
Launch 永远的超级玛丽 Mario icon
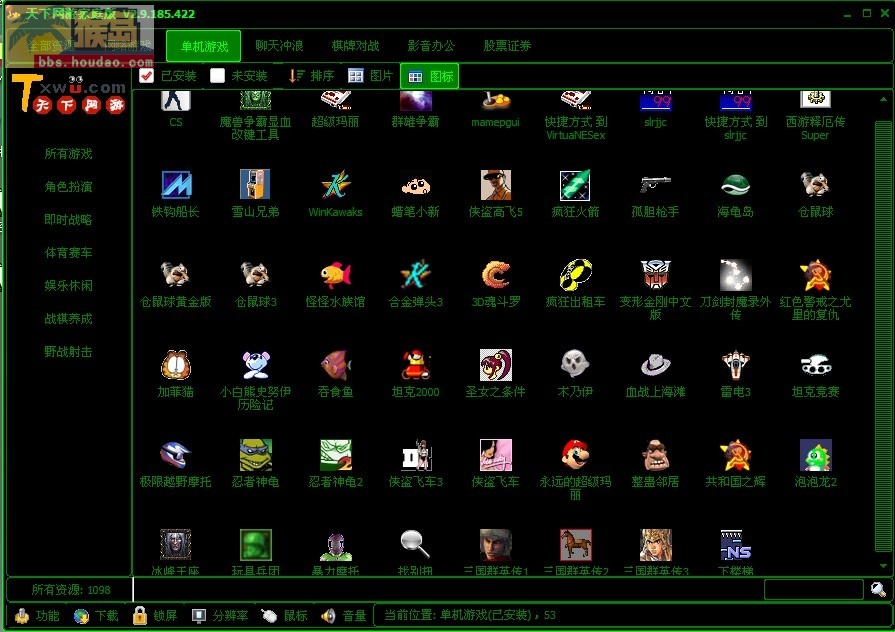[575, 454]
